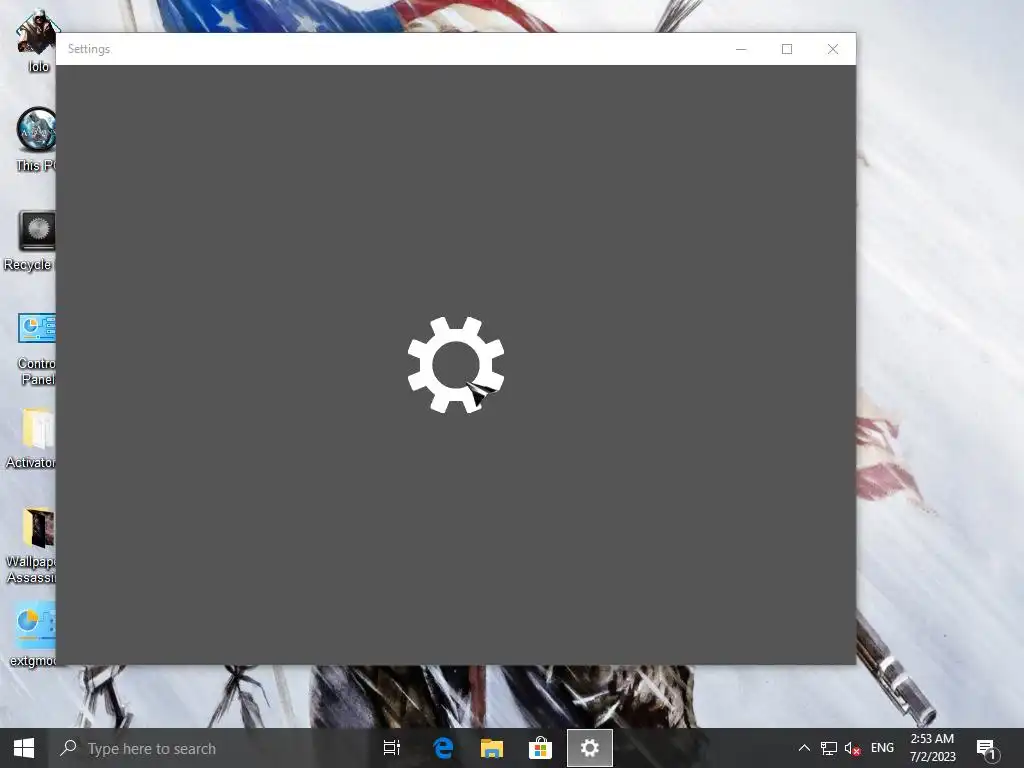Select the Recycle Bin desktop icon

pos(29,240)
